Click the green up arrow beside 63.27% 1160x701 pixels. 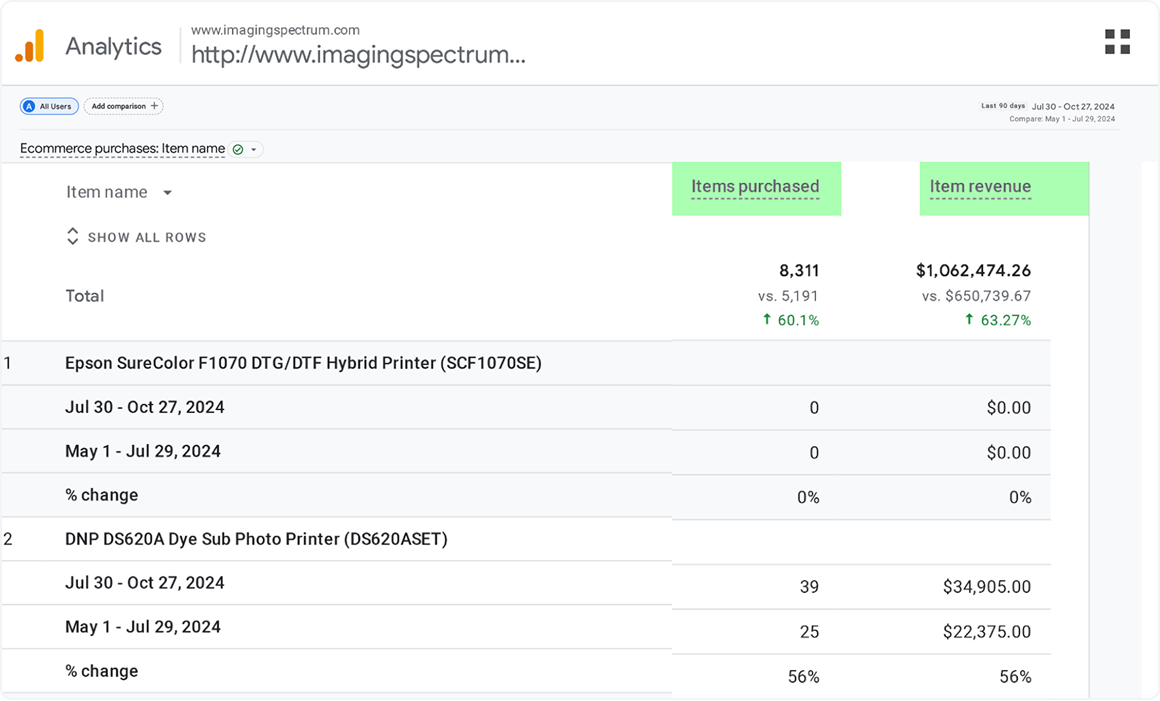[968, 320]
